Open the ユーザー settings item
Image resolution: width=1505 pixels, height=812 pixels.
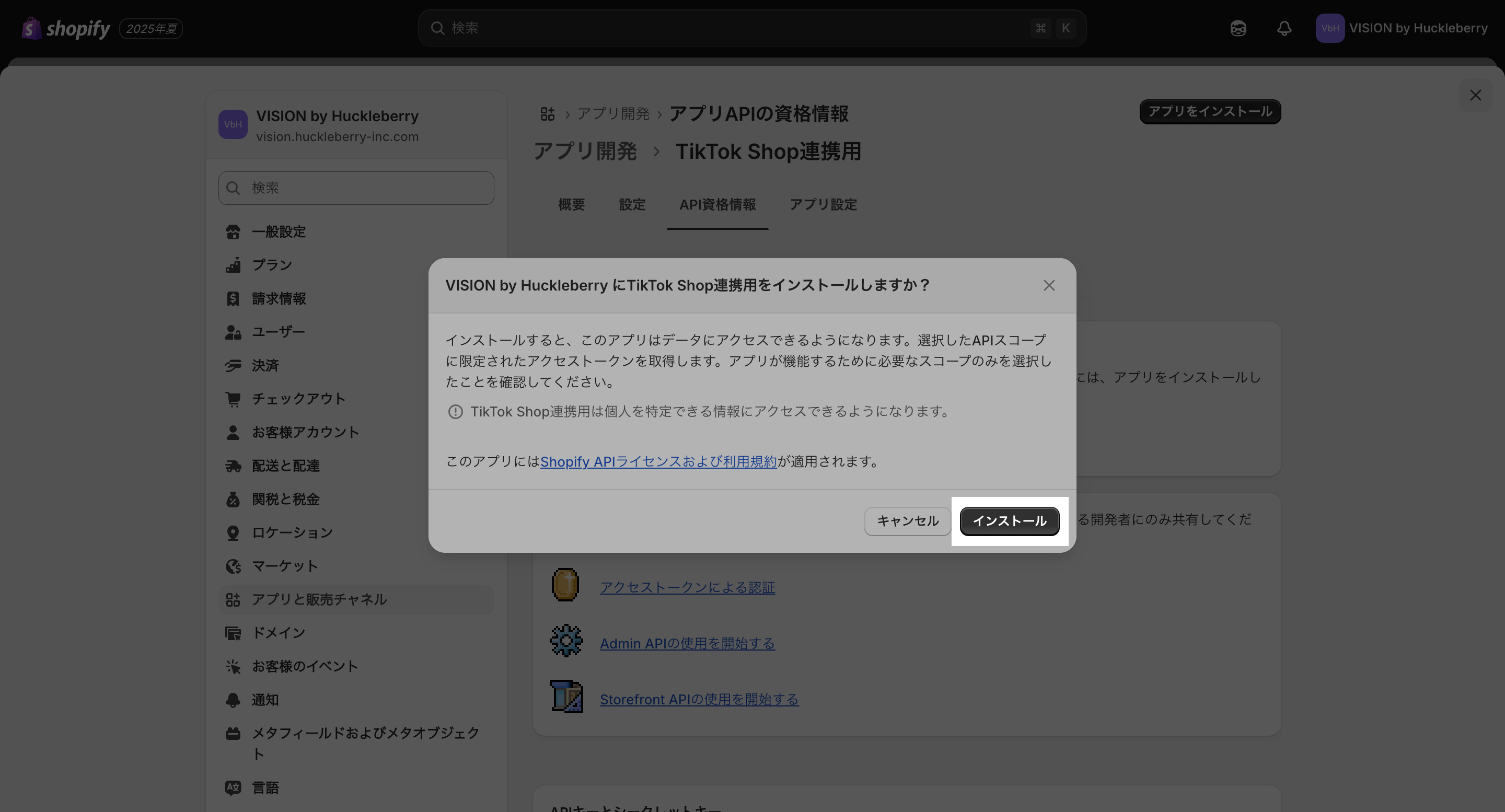356,332
